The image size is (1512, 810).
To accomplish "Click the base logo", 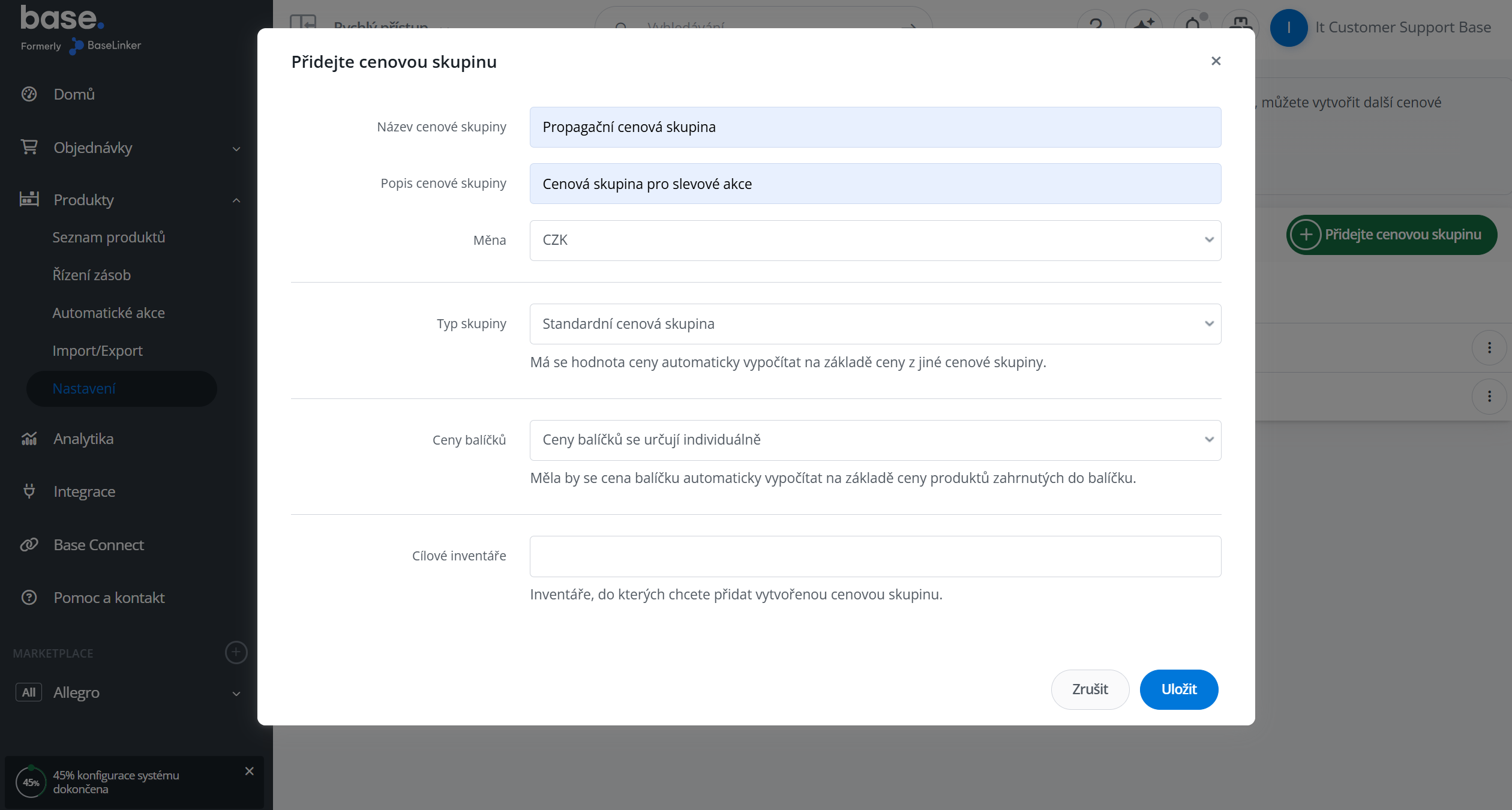I will pos(62,18).
